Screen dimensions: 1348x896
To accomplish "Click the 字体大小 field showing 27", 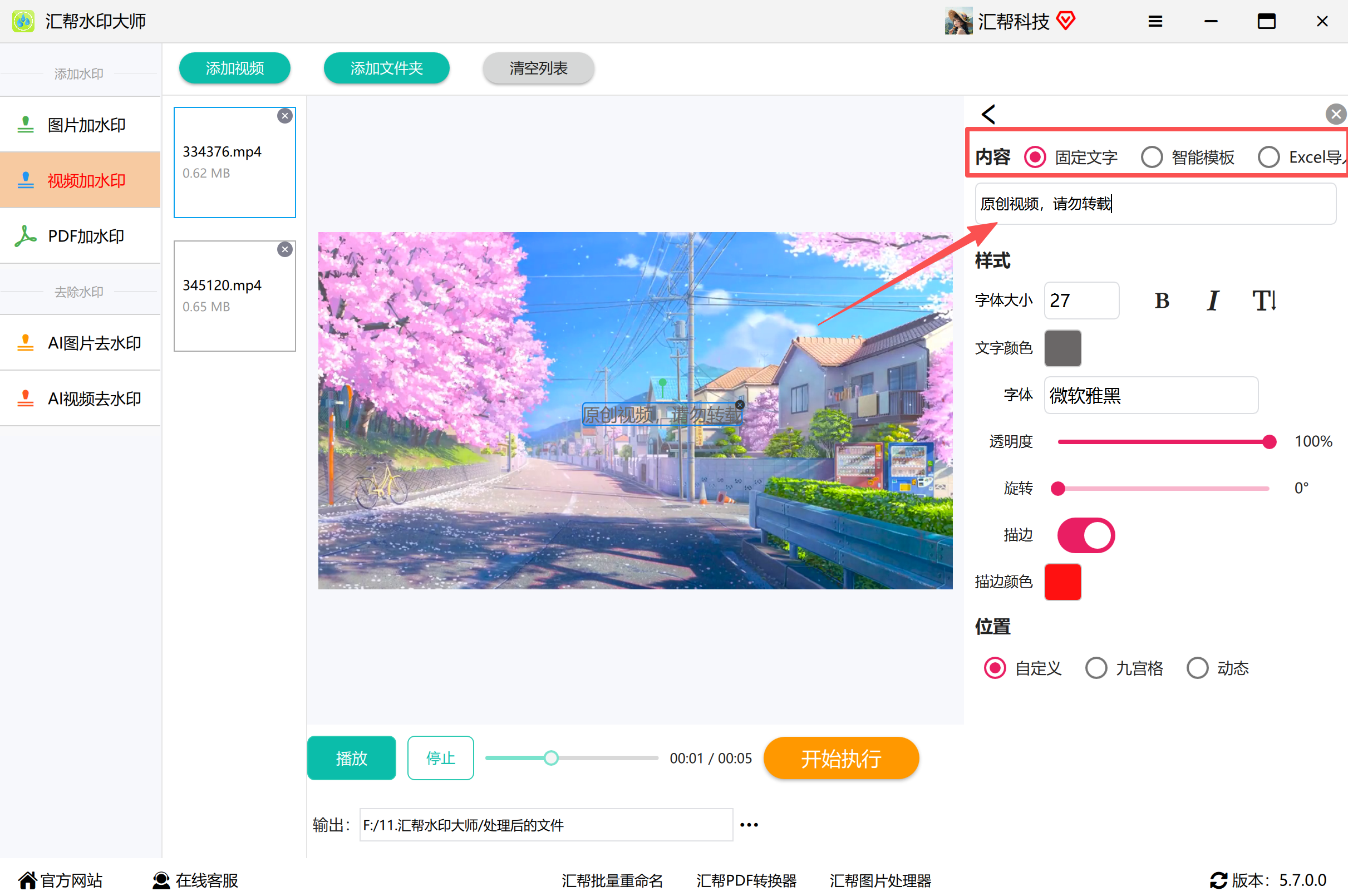I will (1081, 301).
